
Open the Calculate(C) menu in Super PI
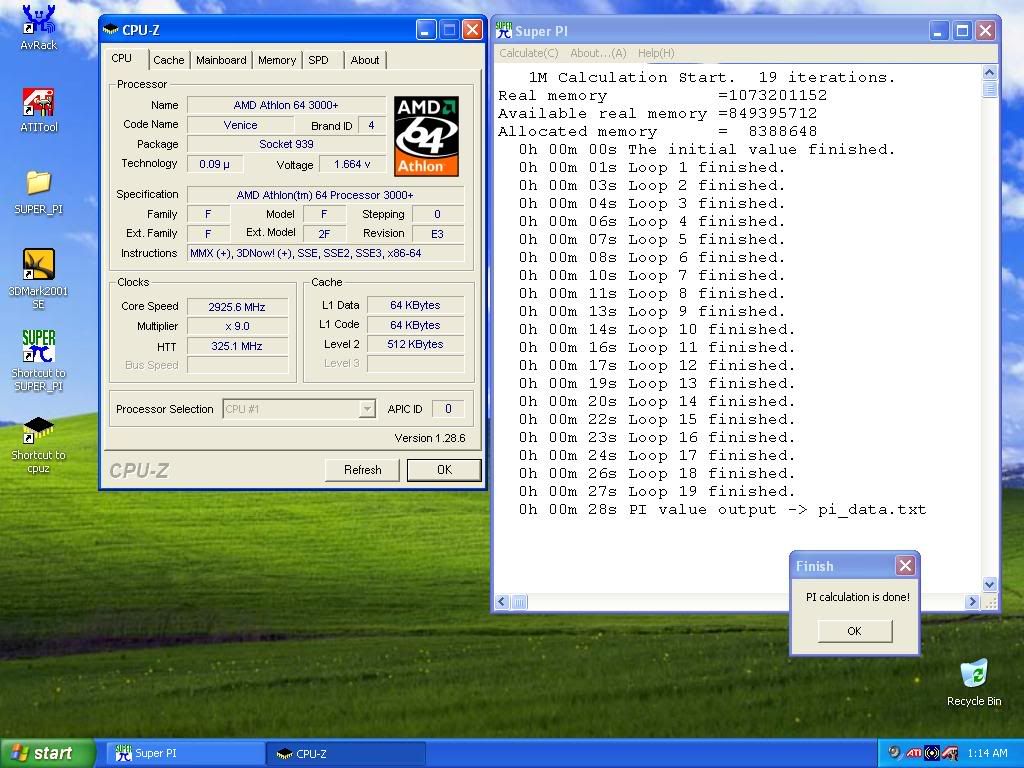[529, 53]
